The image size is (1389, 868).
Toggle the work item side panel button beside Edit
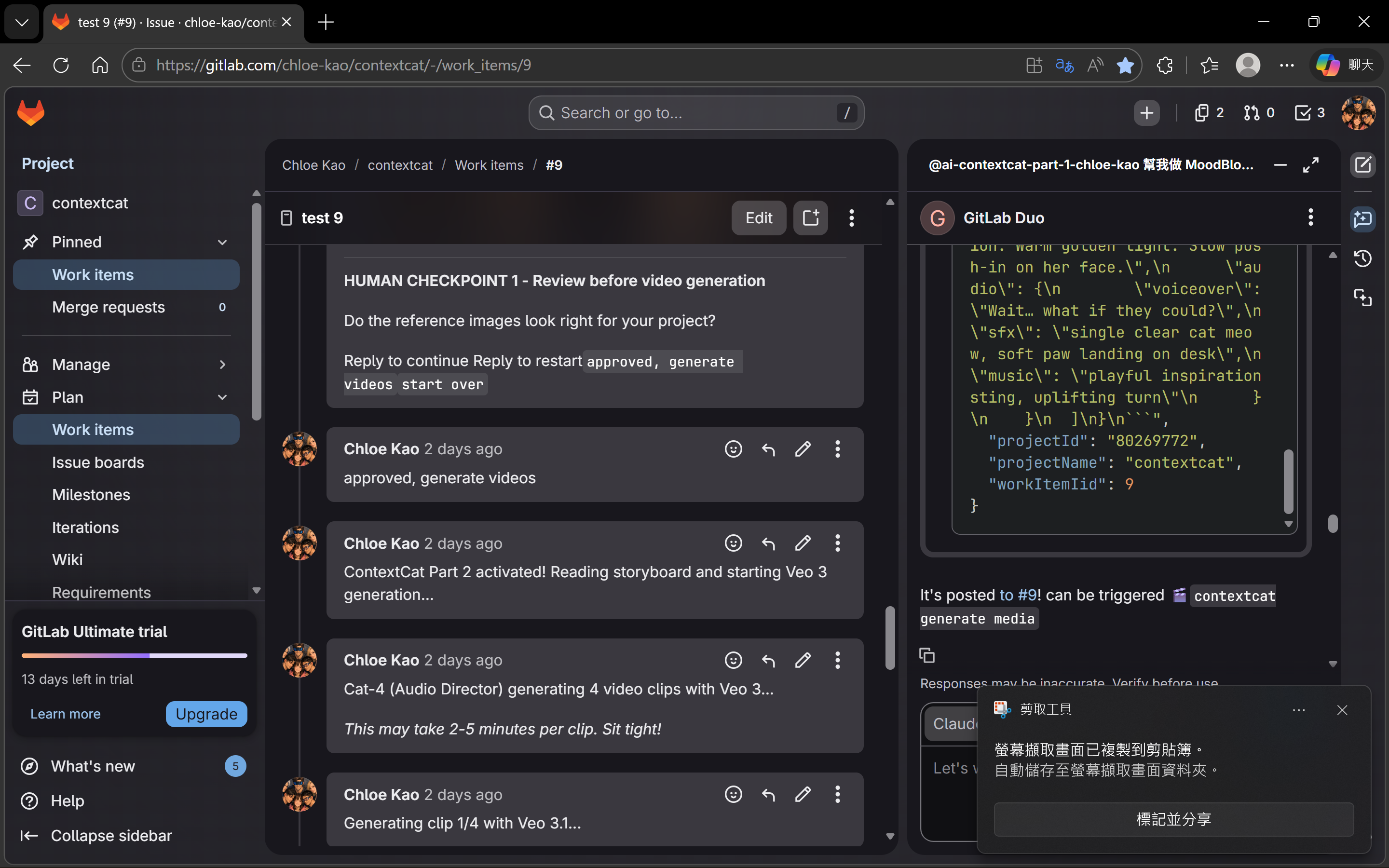click(810, 218)
